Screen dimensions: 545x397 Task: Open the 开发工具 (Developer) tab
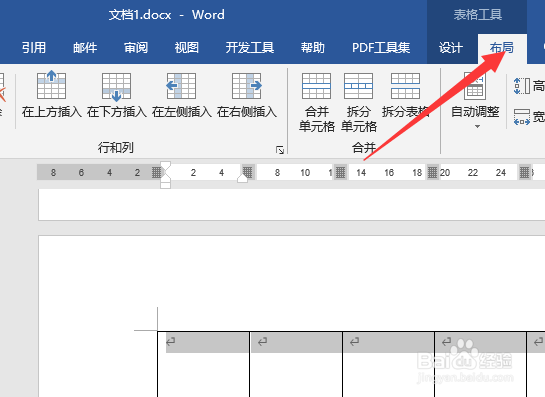point(250,48)
